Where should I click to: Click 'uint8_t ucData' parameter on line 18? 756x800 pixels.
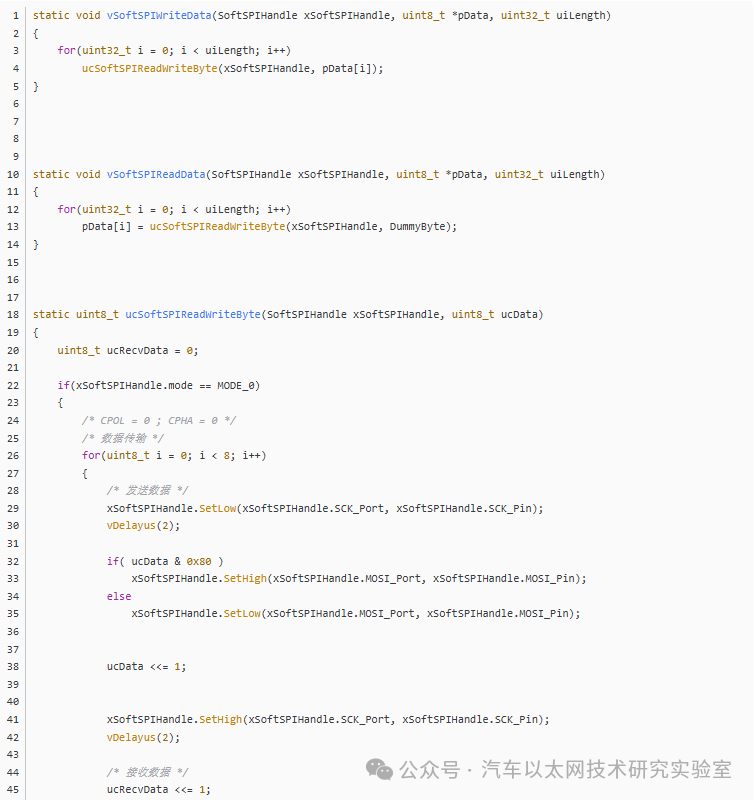[x=494, y=314]
